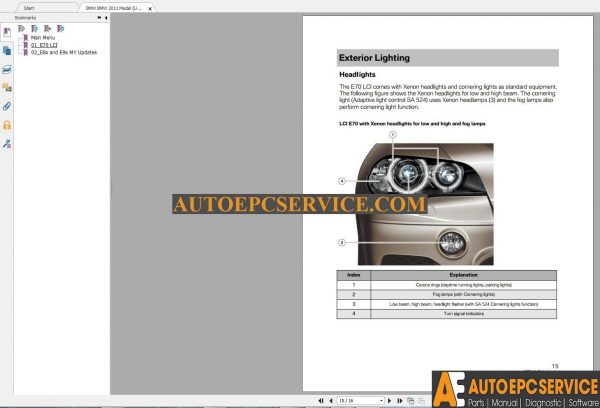Image resolution: width=600 pixels, height=408 pixels.
Task: Click the Turn signal indicators table row
Action: click(x=447, y=313)
